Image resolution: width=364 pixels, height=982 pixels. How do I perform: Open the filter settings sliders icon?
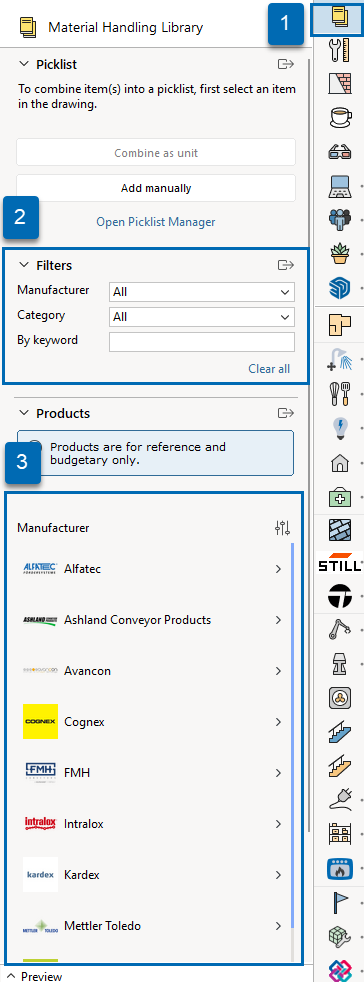tap(283, 528)
